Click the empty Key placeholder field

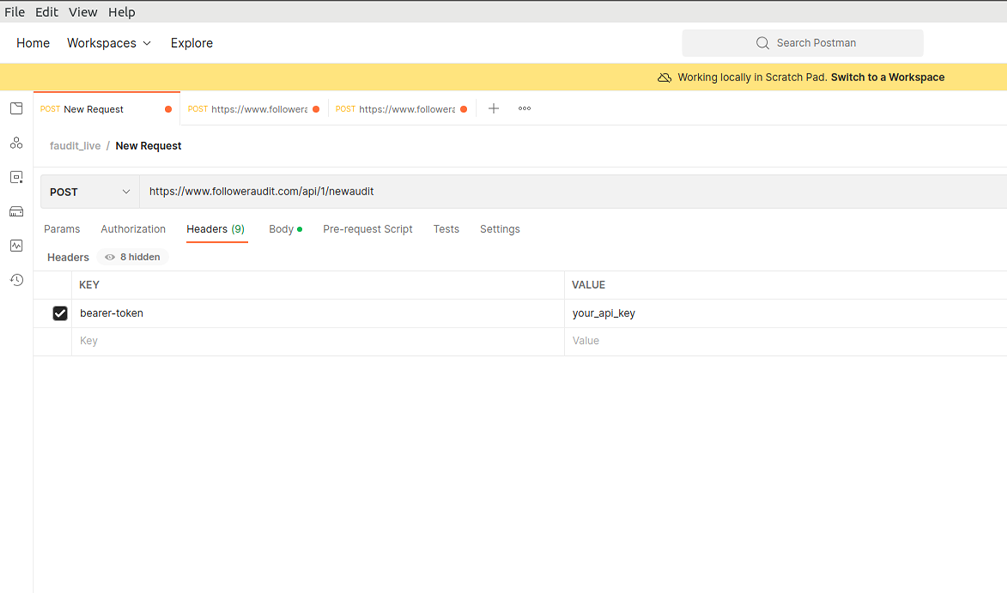pyautogui.click(x=318, y=341)
